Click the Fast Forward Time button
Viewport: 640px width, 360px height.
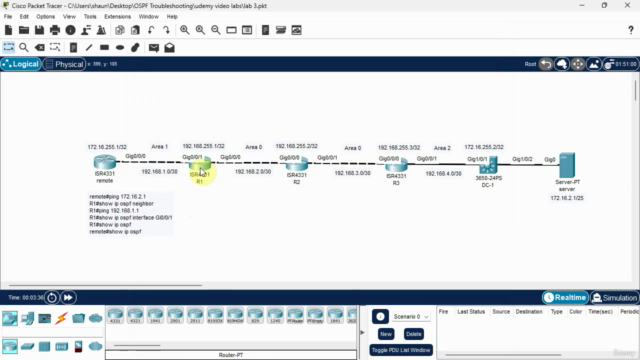(x=68, y=298)
